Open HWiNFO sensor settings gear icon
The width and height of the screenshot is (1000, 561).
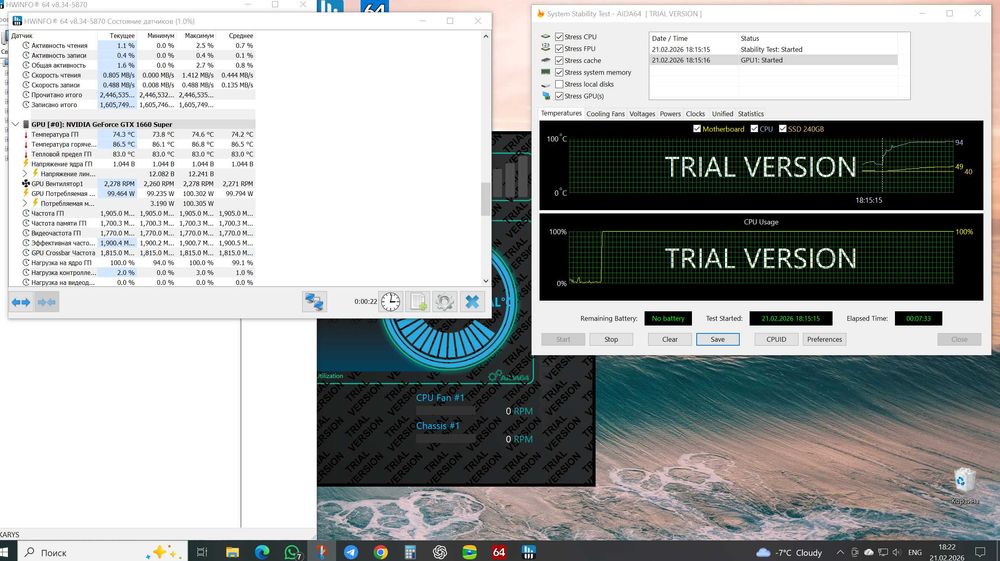coord(445,301)
